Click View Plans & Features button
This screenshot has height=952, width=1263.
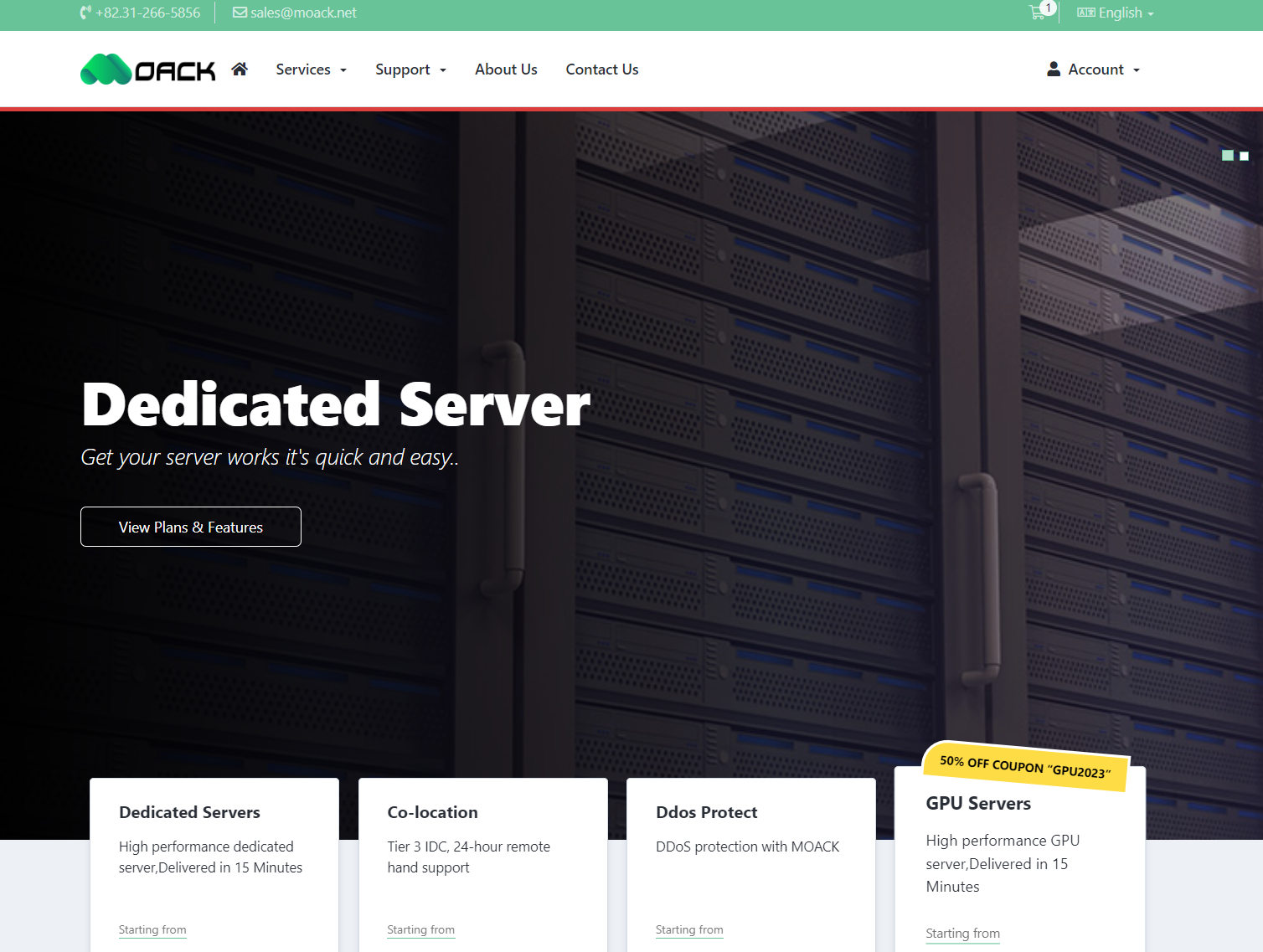[191, 527]
